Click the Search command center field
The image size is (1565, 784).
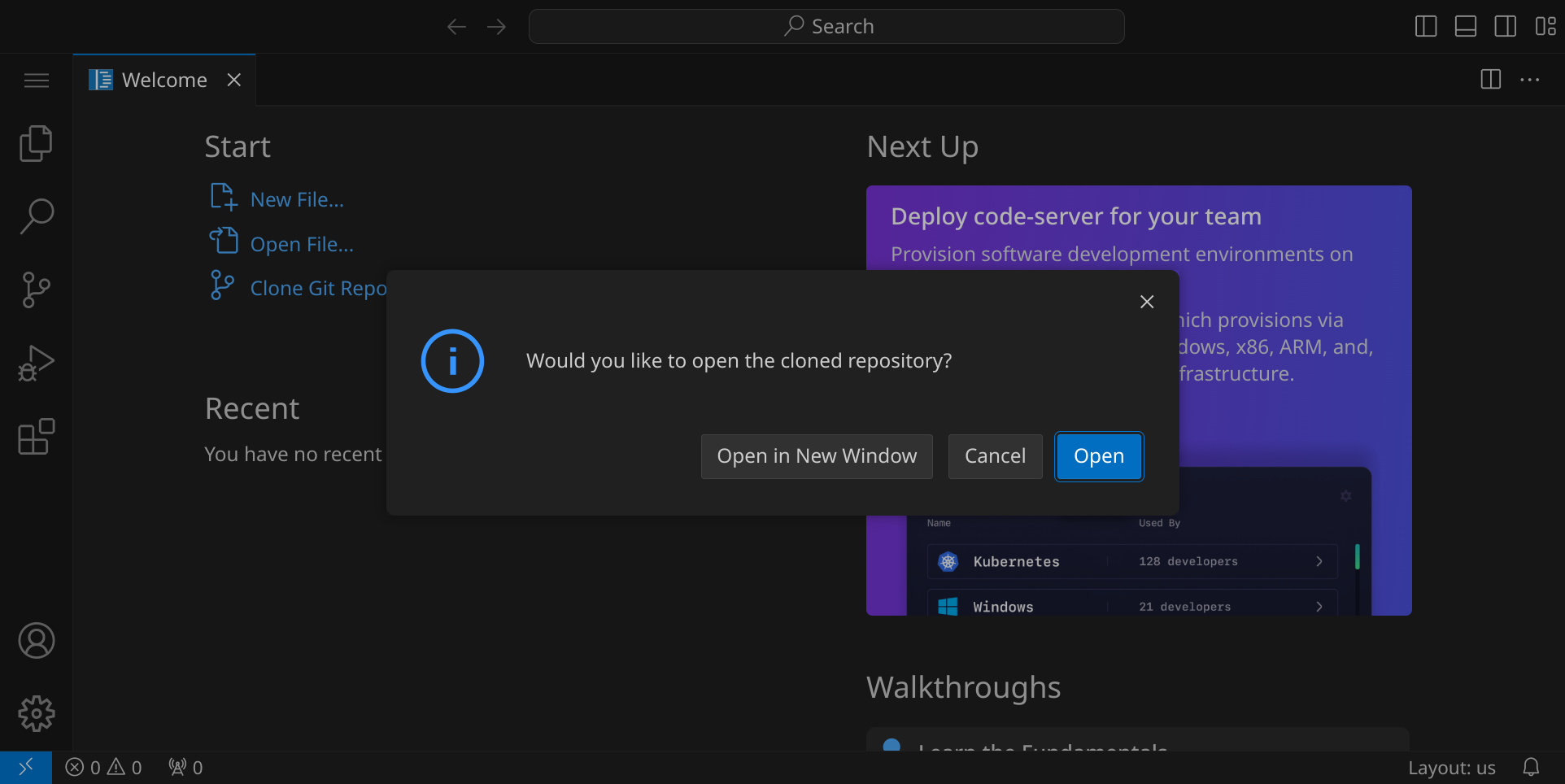click(x=826, y=27)
